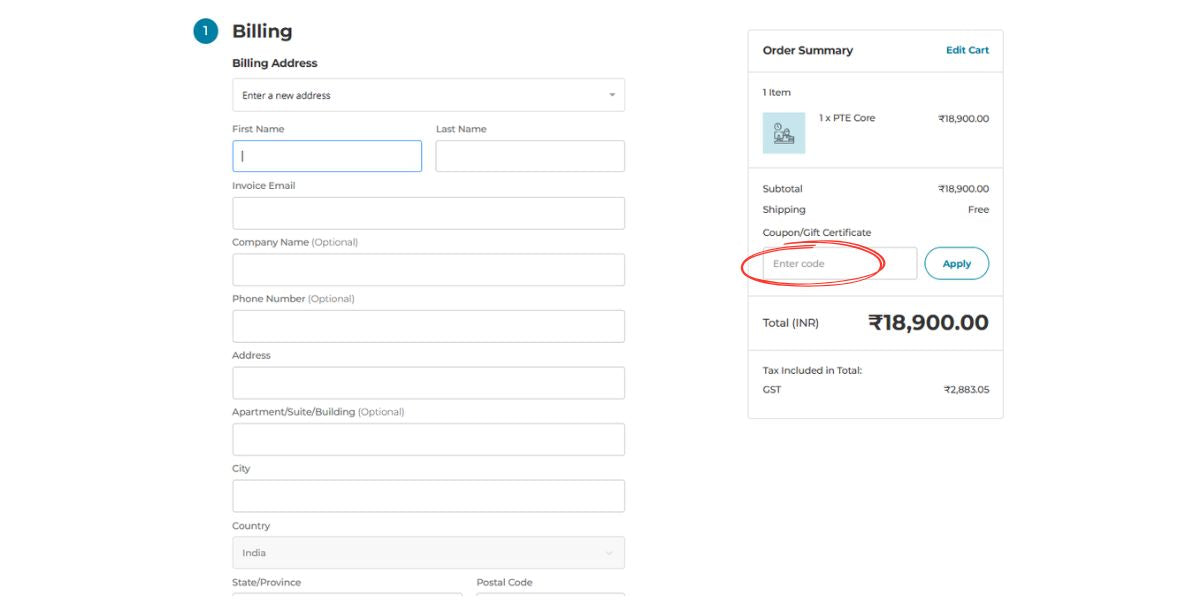Click the 'Tax Included in Total:' text
The image size is (1200, 600).
[812, 371]
